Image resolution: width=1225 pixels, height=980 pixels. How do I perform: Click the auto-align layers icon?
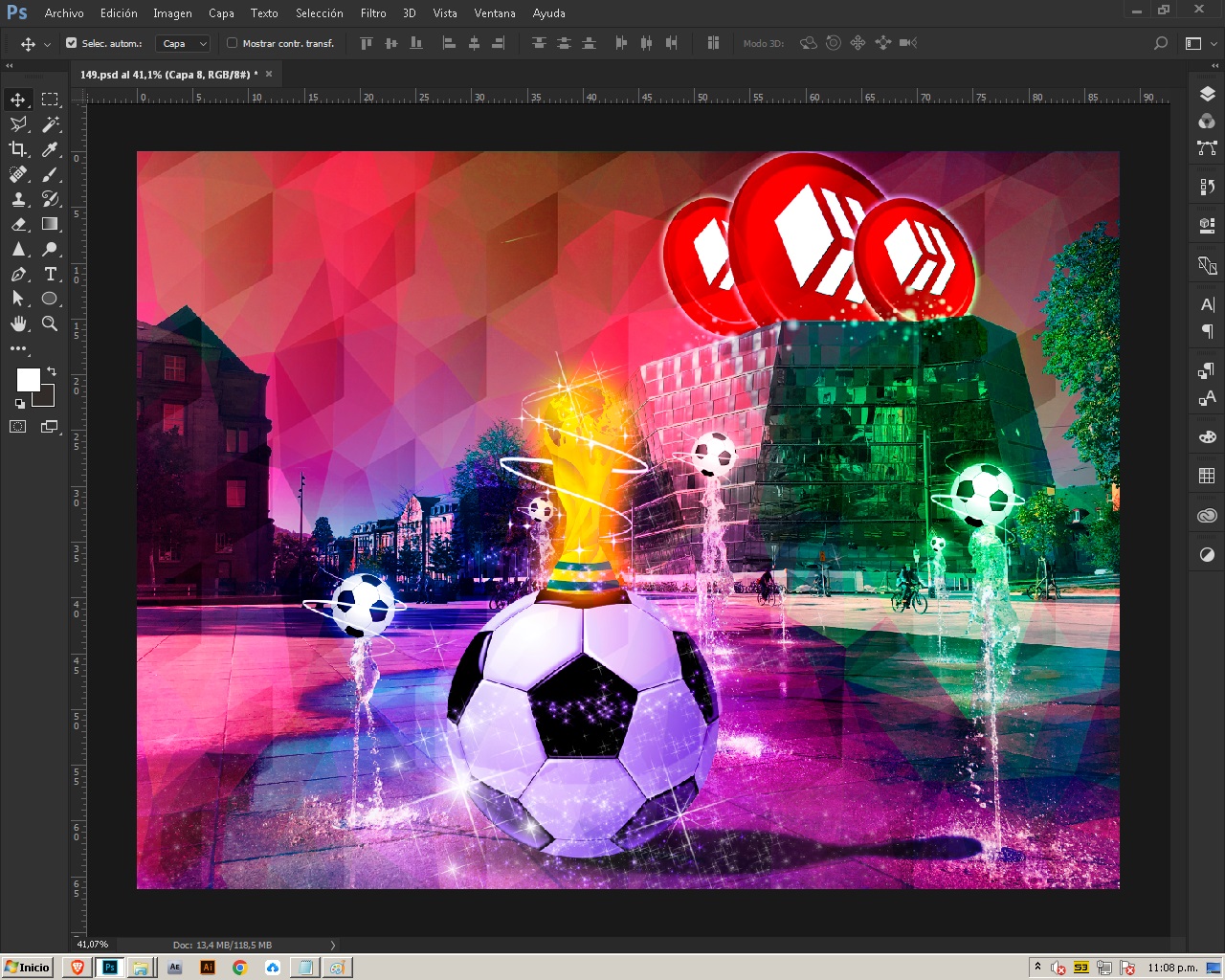tap(713, 43)
